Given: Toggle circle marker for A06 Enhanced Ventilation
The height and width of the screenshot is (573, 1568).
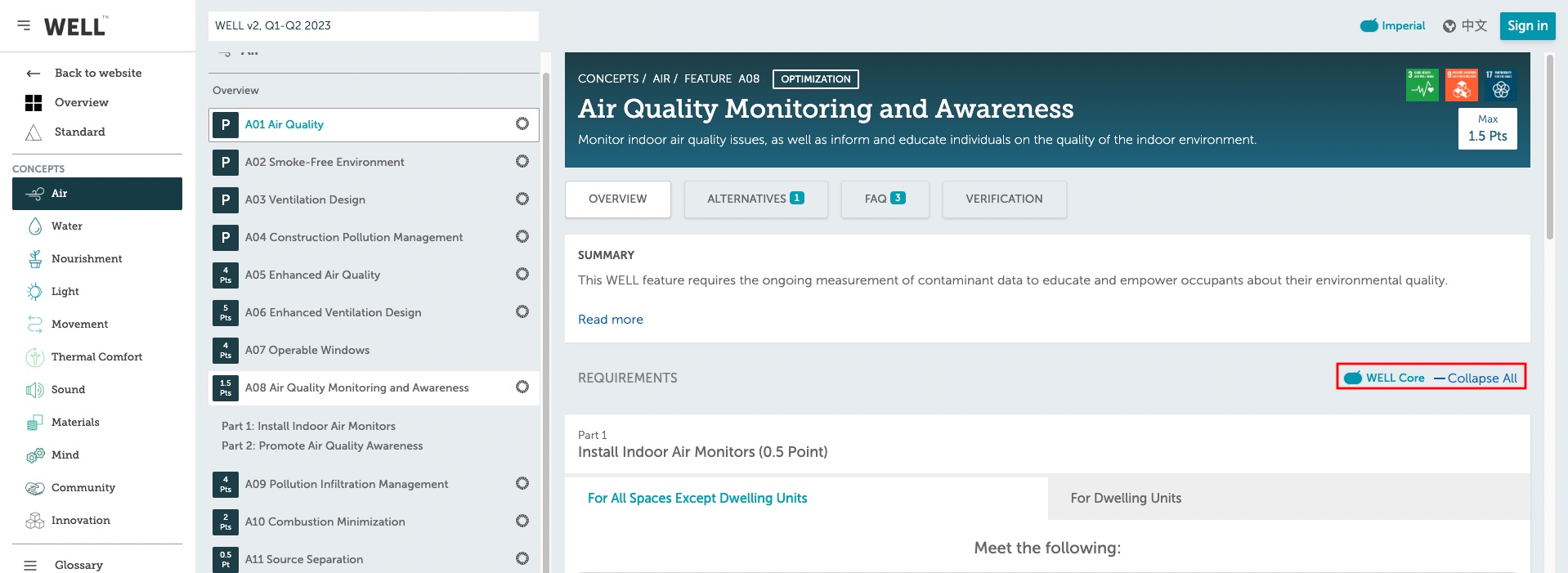Looking at the screenshot, I should click(522, 312).
